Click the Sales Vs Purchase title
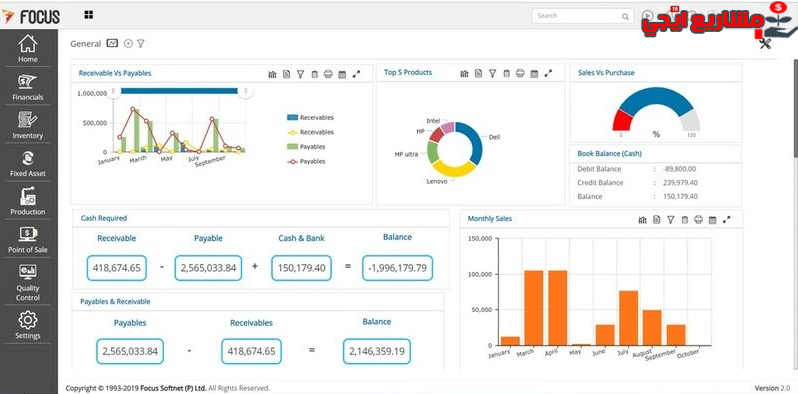The height and width of the screenshot is (394, 798). tap(606, 73)
